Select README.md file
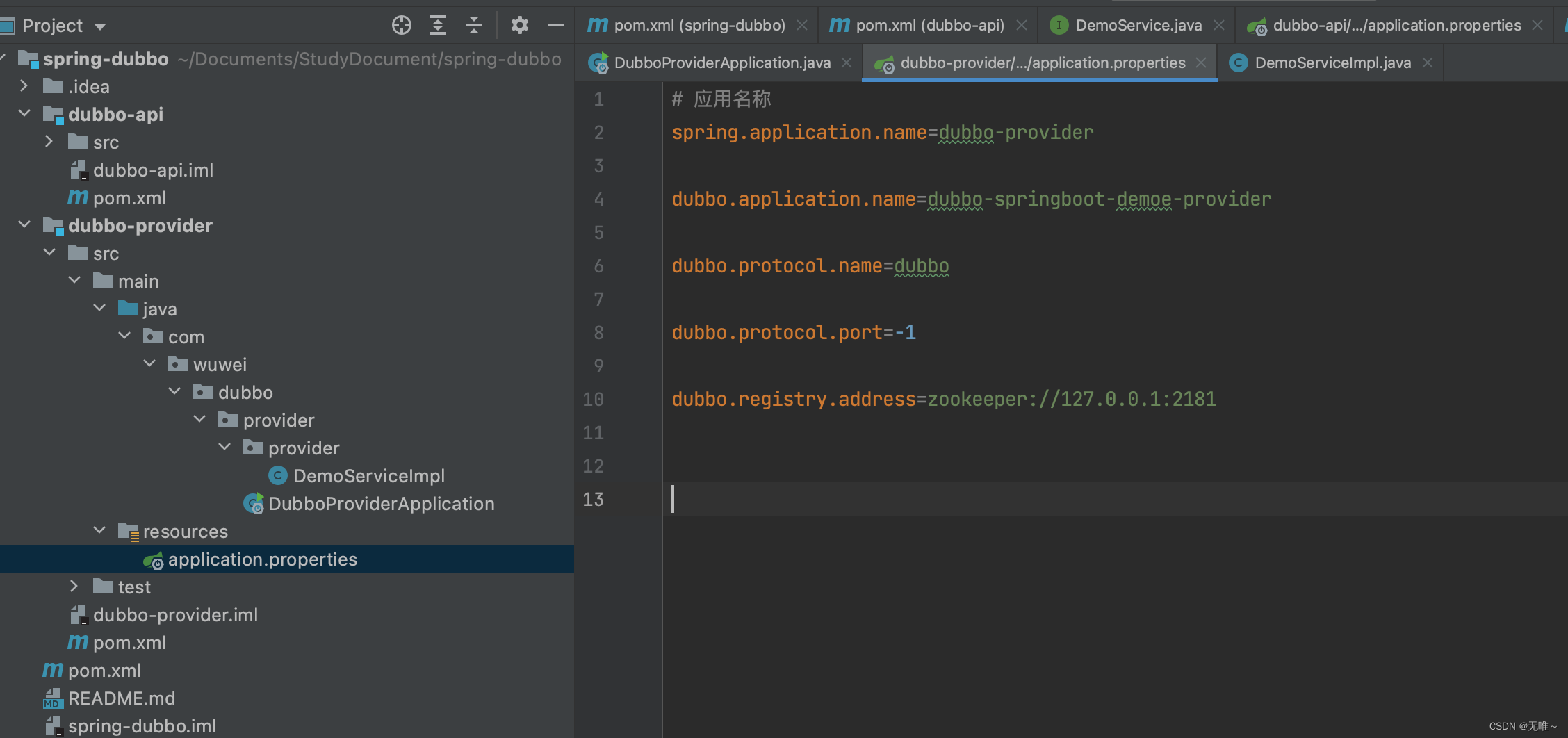 pos(121,698)
